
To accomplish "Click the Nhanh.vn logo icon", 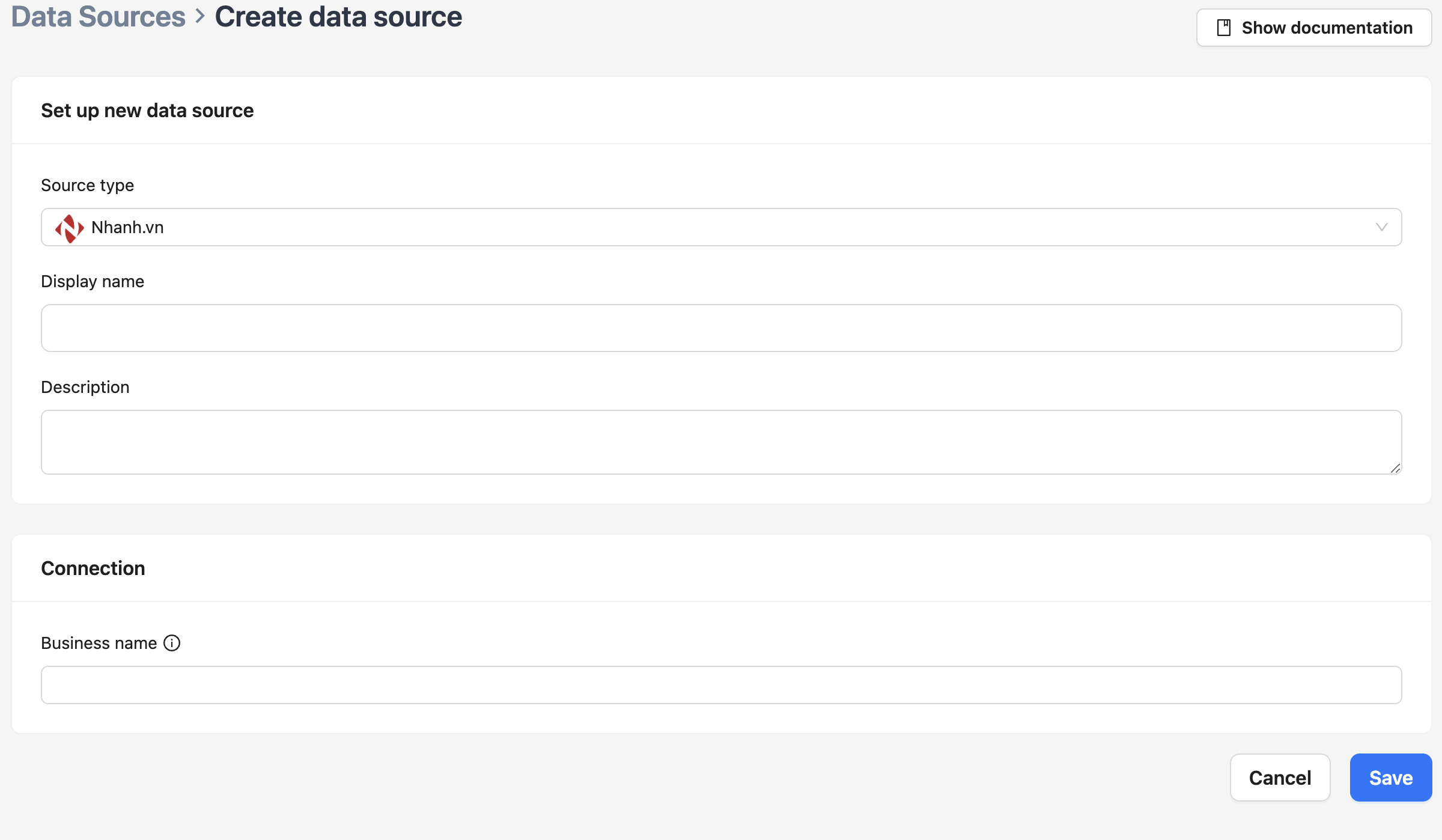I will tap(69, 228).
